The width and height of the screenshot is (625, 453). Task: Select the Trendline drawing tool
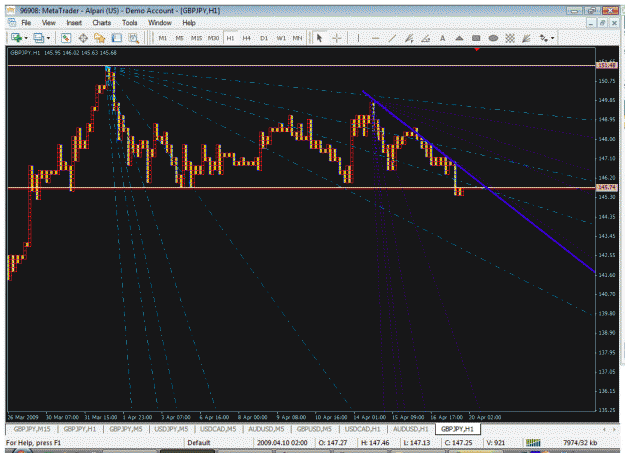coord(392,38)
